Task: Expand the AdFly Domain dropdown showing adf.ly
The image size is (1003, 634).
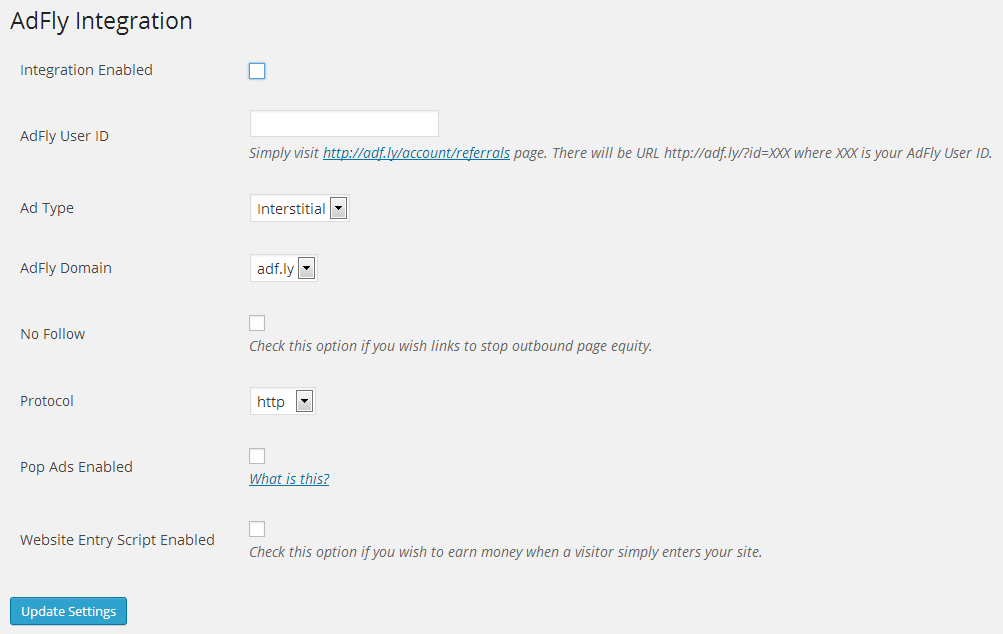Action: click(283, 269)
